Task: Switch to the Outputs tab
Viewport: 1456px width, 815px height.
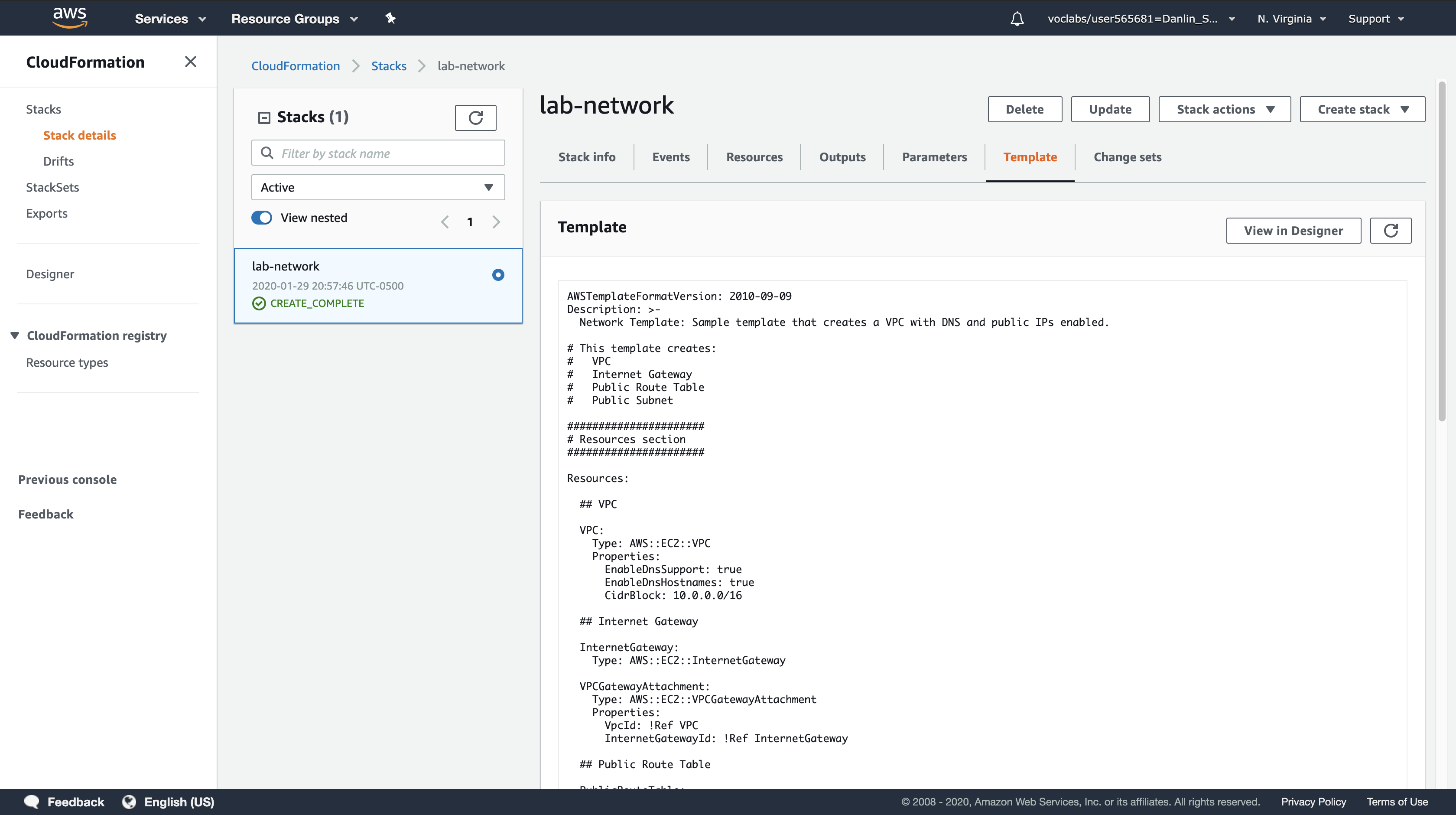Action: [842, 157]
